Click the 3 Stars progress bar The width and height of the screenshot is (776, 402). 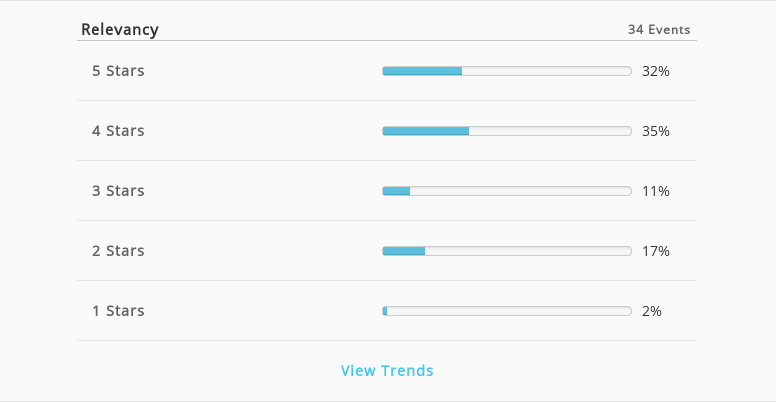(507, 191)
